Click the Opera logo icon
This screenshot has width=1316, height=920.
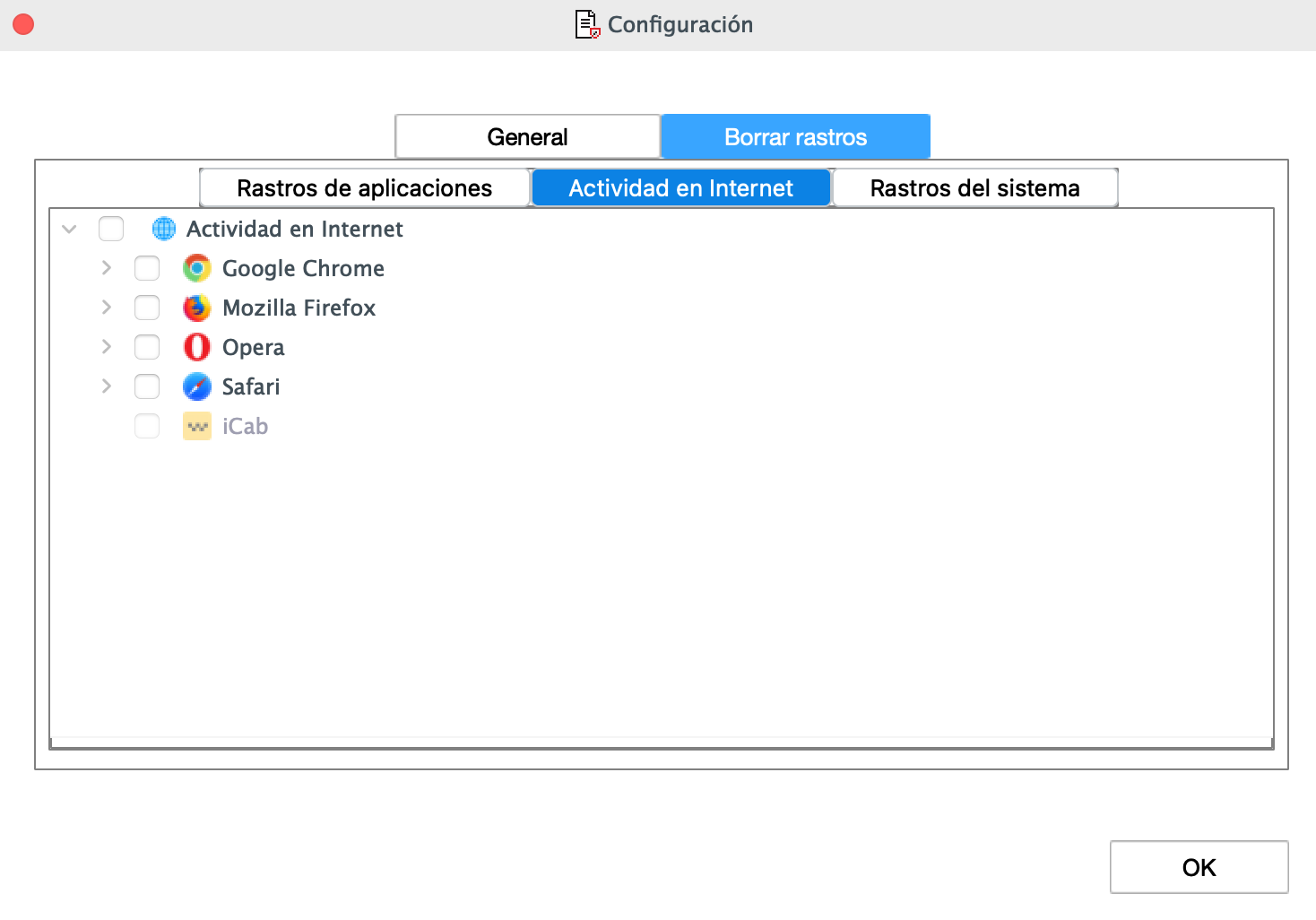(x=197, y=347)
